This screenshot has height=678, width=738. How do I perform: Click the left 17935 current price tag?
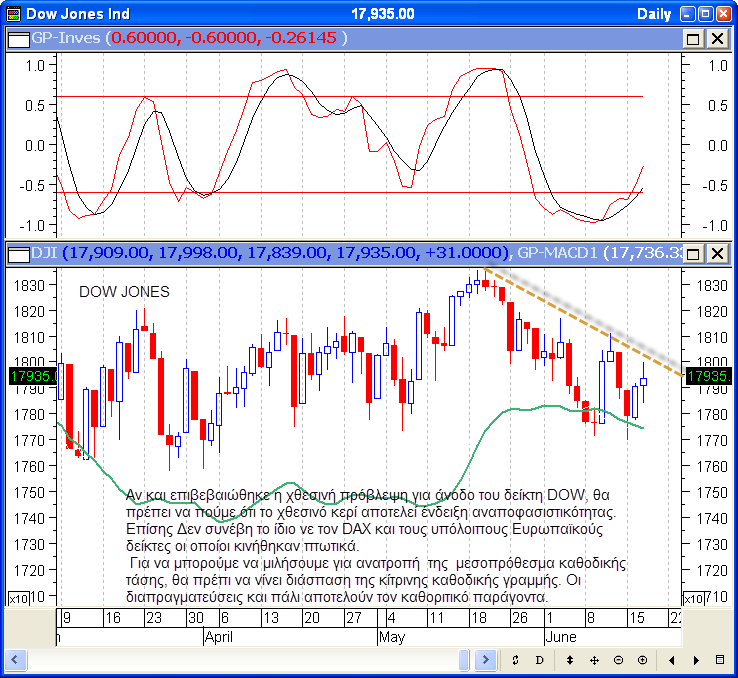click(x=33, y=376)
